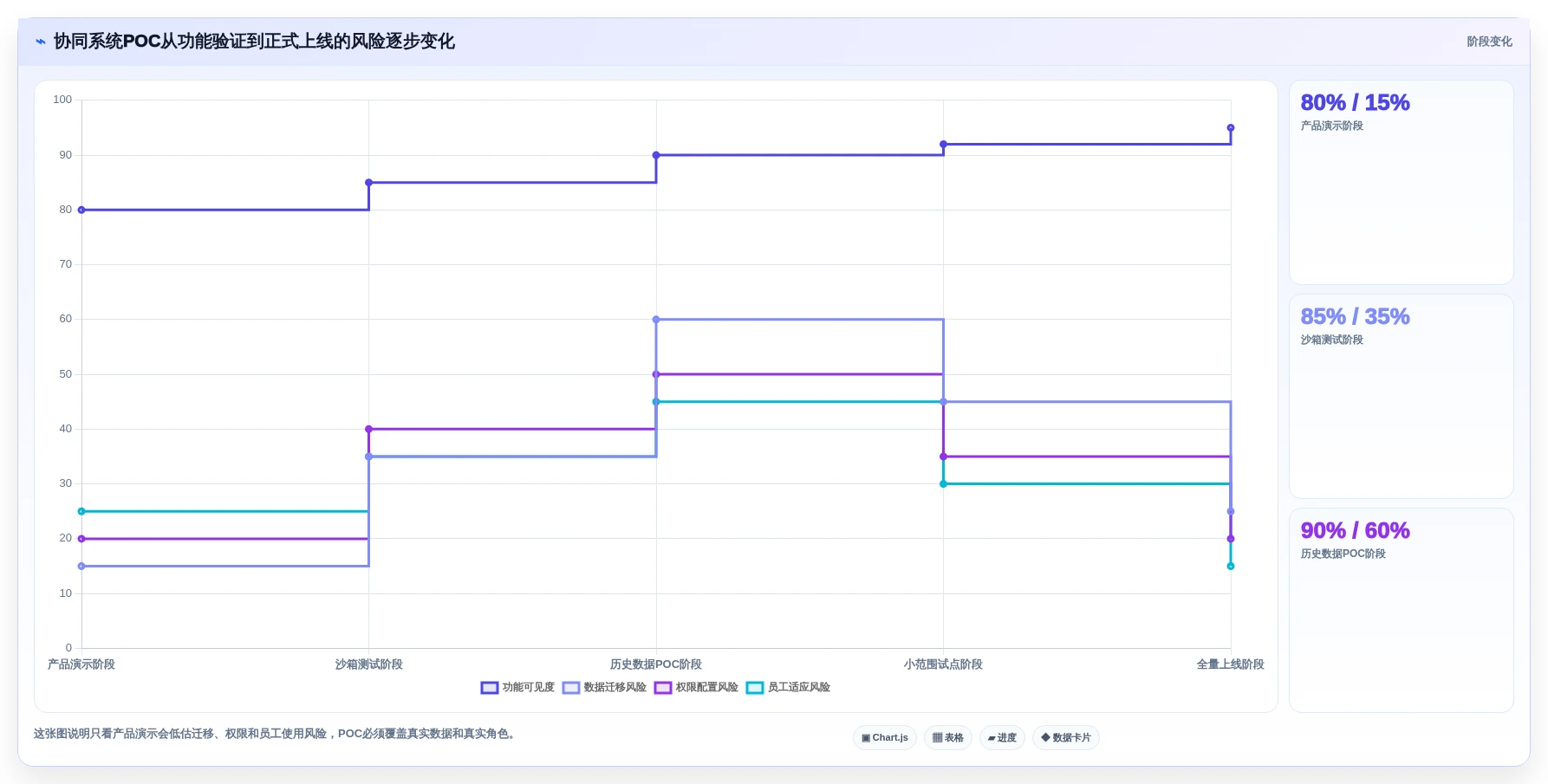This screenshot has width=1548, height=784.
Task: Click 功能可见度 point at 全量上线阶段 (95)
Action: tap(1231, 128)
